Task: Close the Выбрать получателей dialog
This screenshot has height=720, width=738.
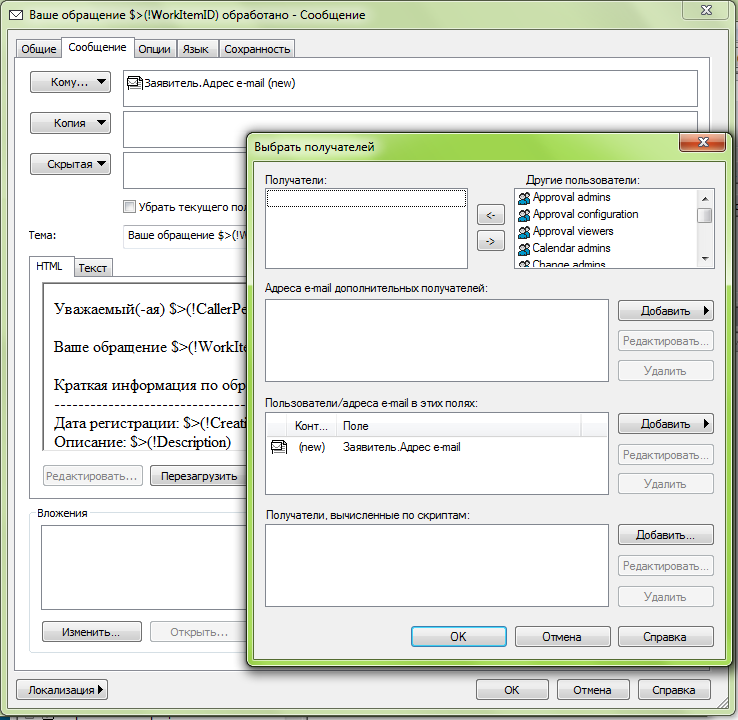Action: [702, 142]
